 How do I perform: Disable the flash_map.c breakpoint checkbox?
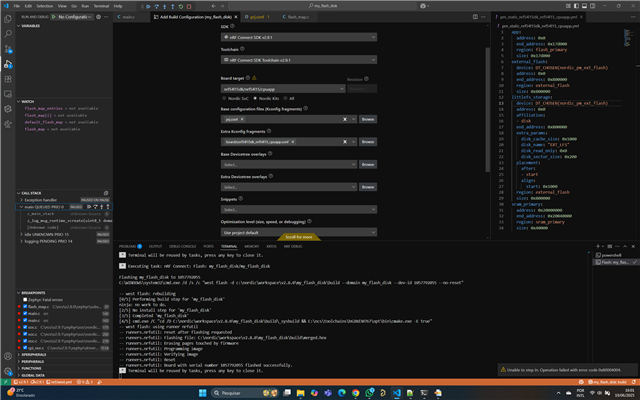coord(25,307)
